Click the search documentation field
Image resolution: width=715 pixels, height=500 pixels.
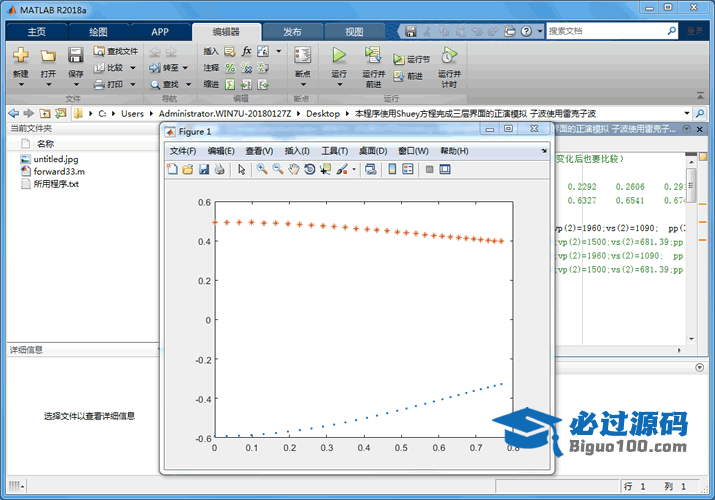(x=606, y=31)
